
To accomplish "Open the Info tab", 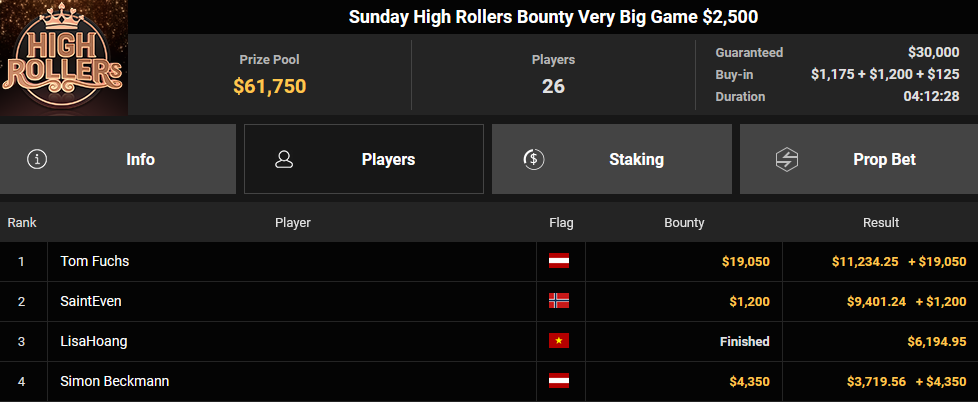I will click(x=118, y=159).
